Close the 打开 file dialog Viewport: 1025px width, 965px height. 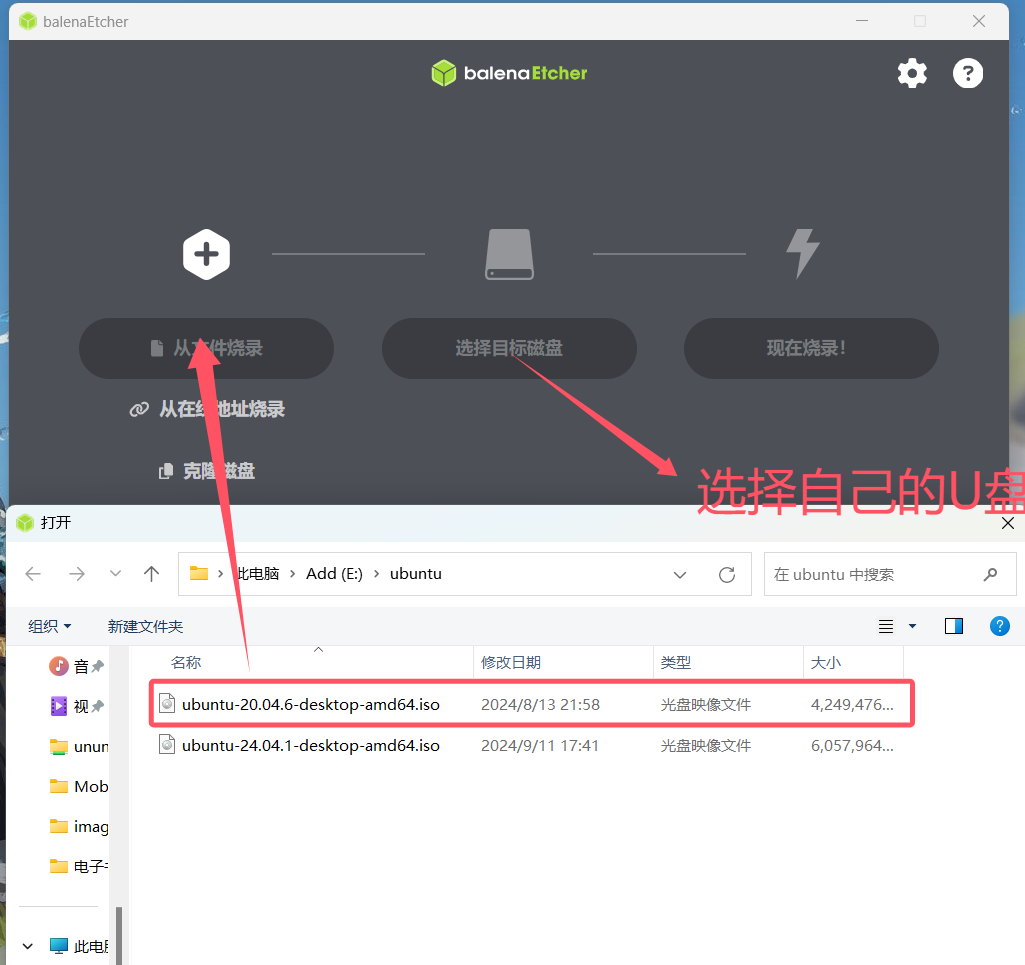coord(1007,523)
